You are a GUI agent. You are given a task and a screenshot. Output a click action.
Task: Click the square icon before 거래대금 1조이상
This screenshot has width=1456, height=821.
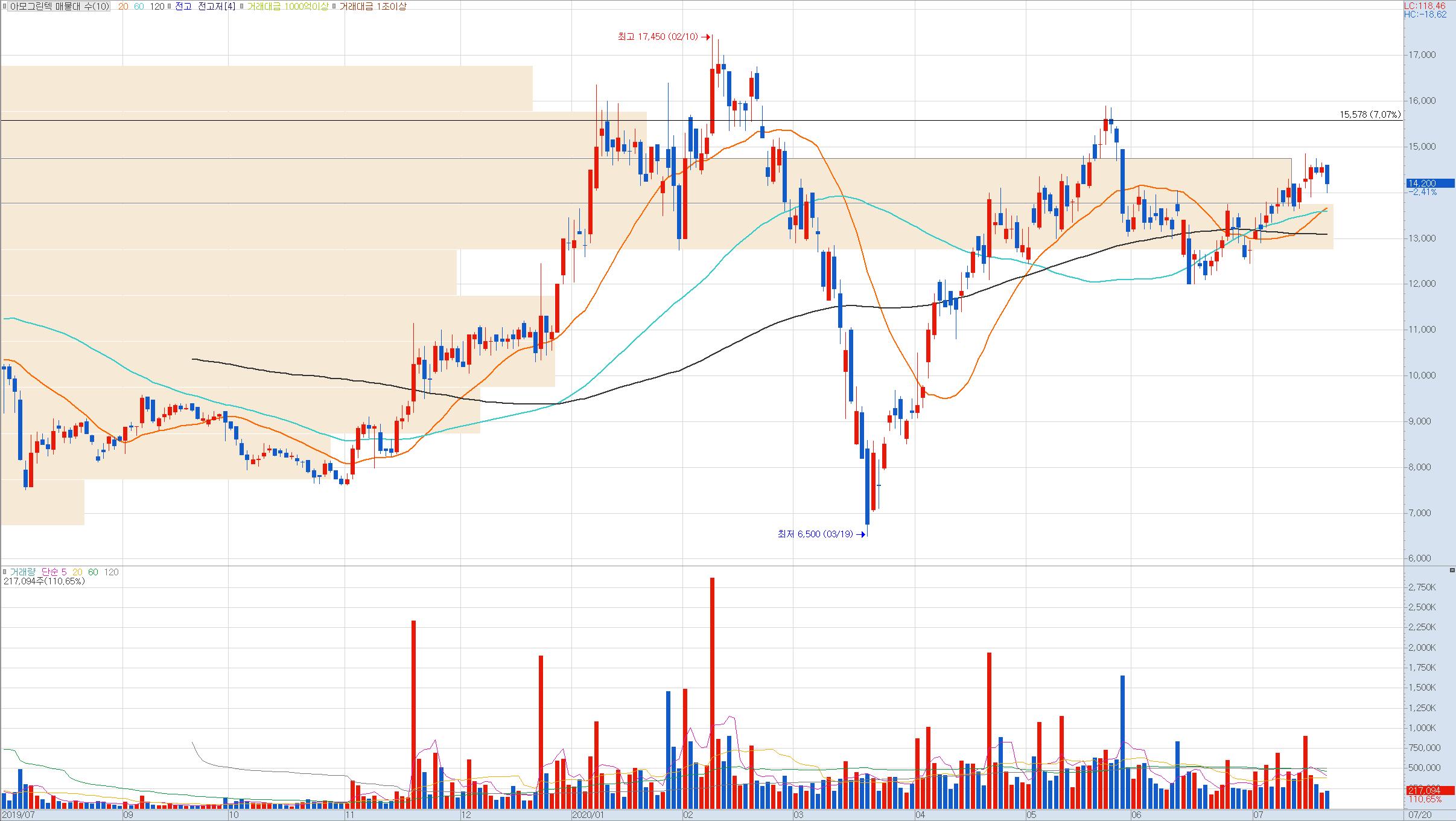pos(334,6)
